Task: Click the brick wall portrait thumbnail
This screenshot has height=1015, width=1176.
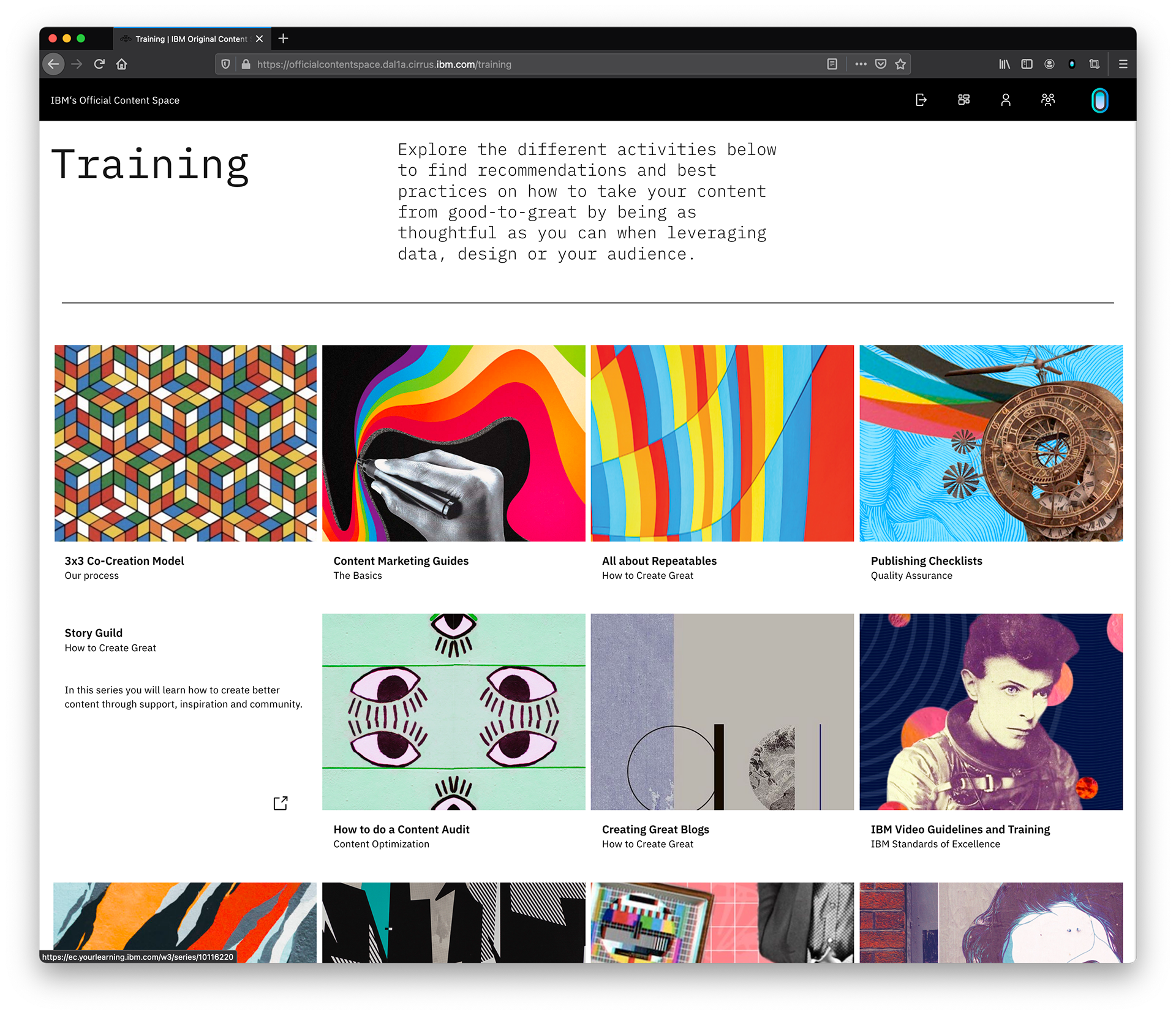Action: [991, 922]
